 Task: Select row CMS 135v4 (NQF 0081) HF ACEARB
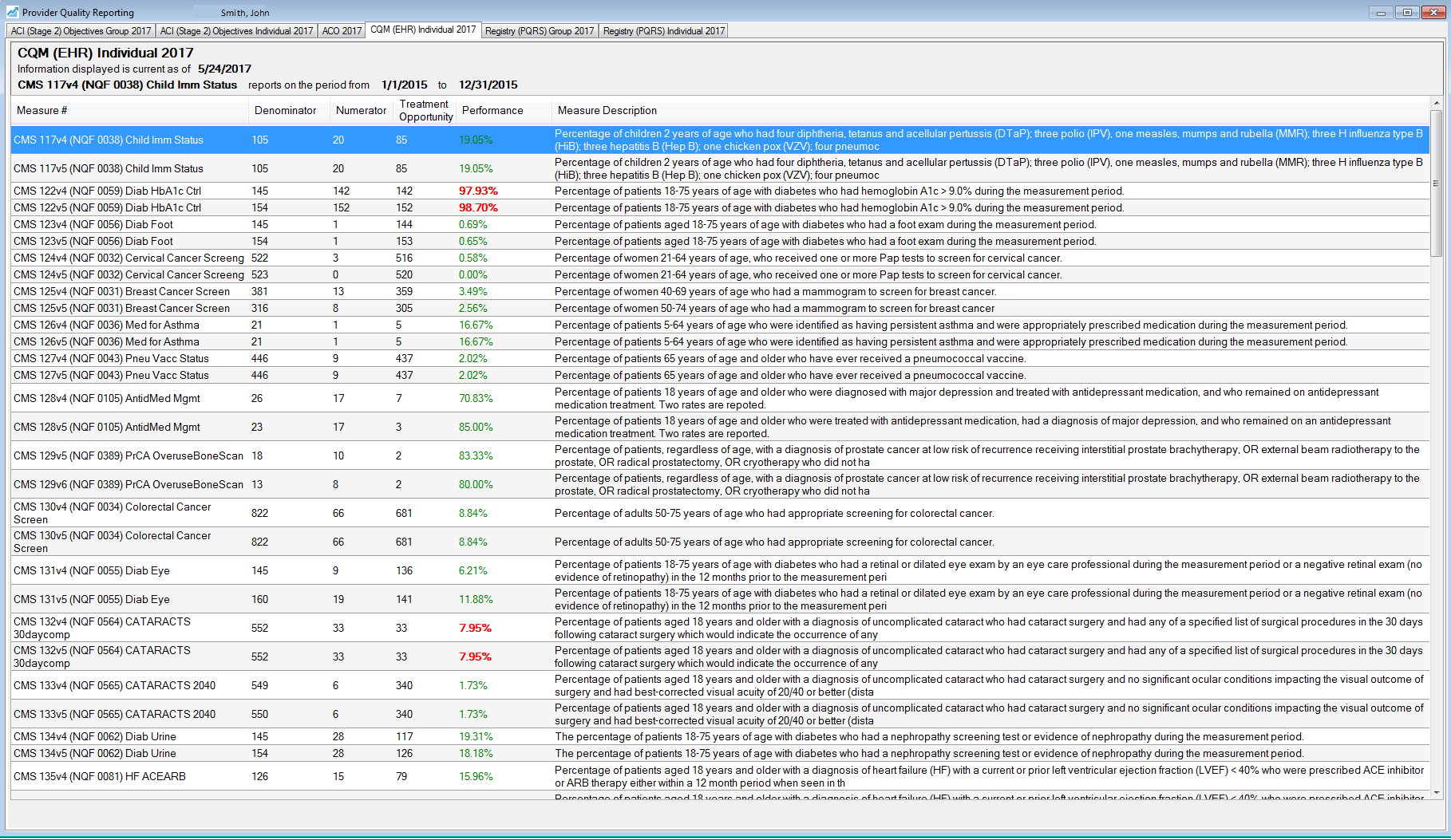pos(720,776)
